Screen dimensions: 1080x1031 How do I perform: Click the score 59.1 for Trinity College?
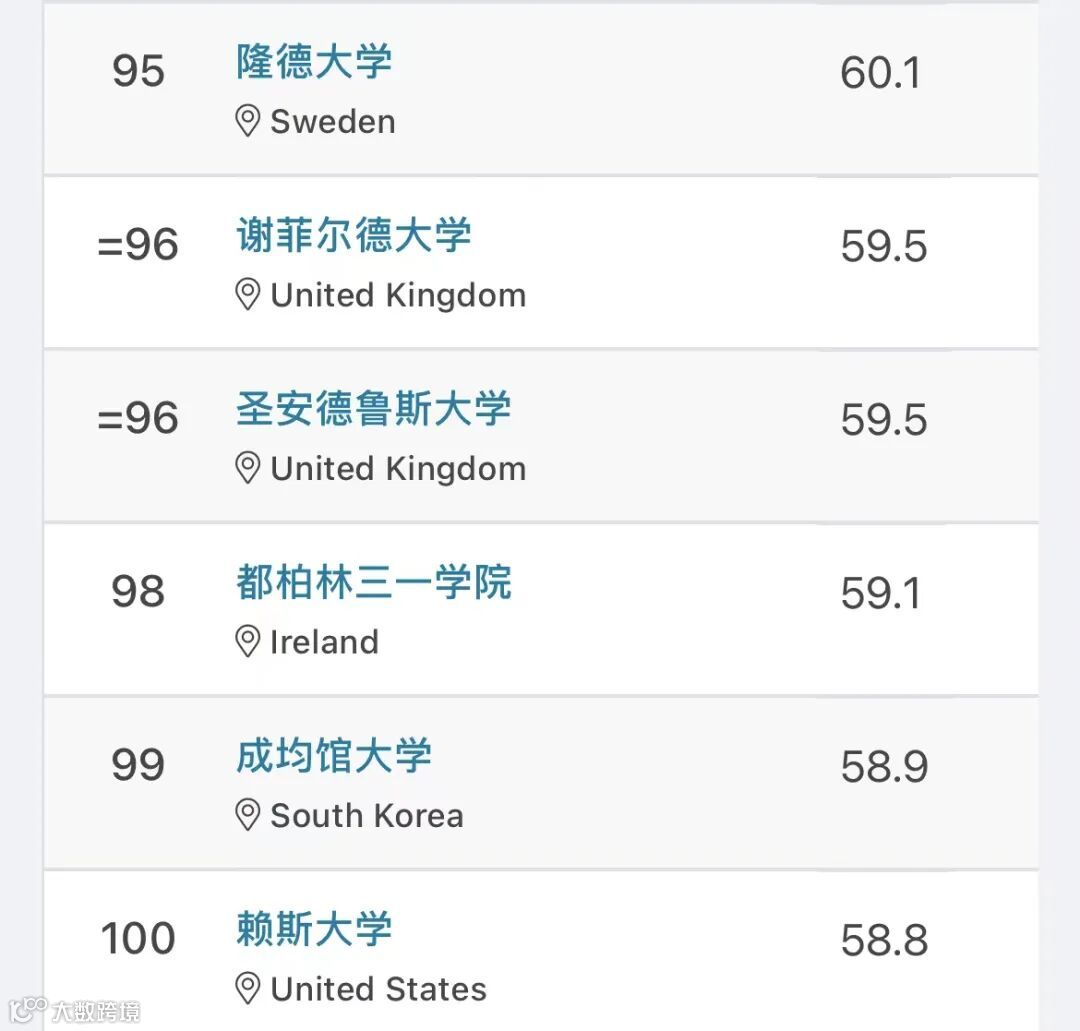pyautogui.click(x=880, y=593)
